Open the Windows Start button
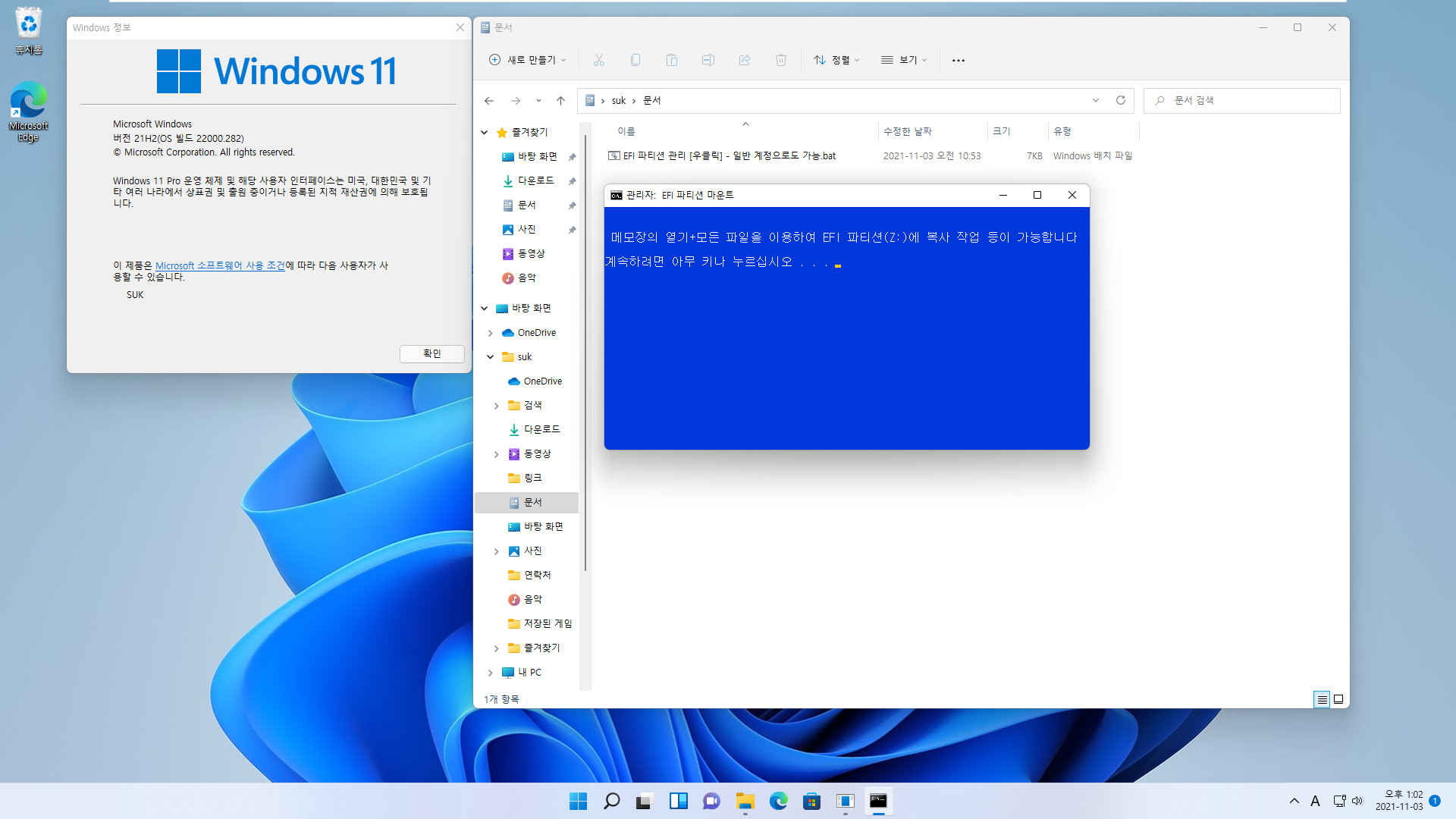The height and width of the screenshot is (819, 1456). point(578,801)
